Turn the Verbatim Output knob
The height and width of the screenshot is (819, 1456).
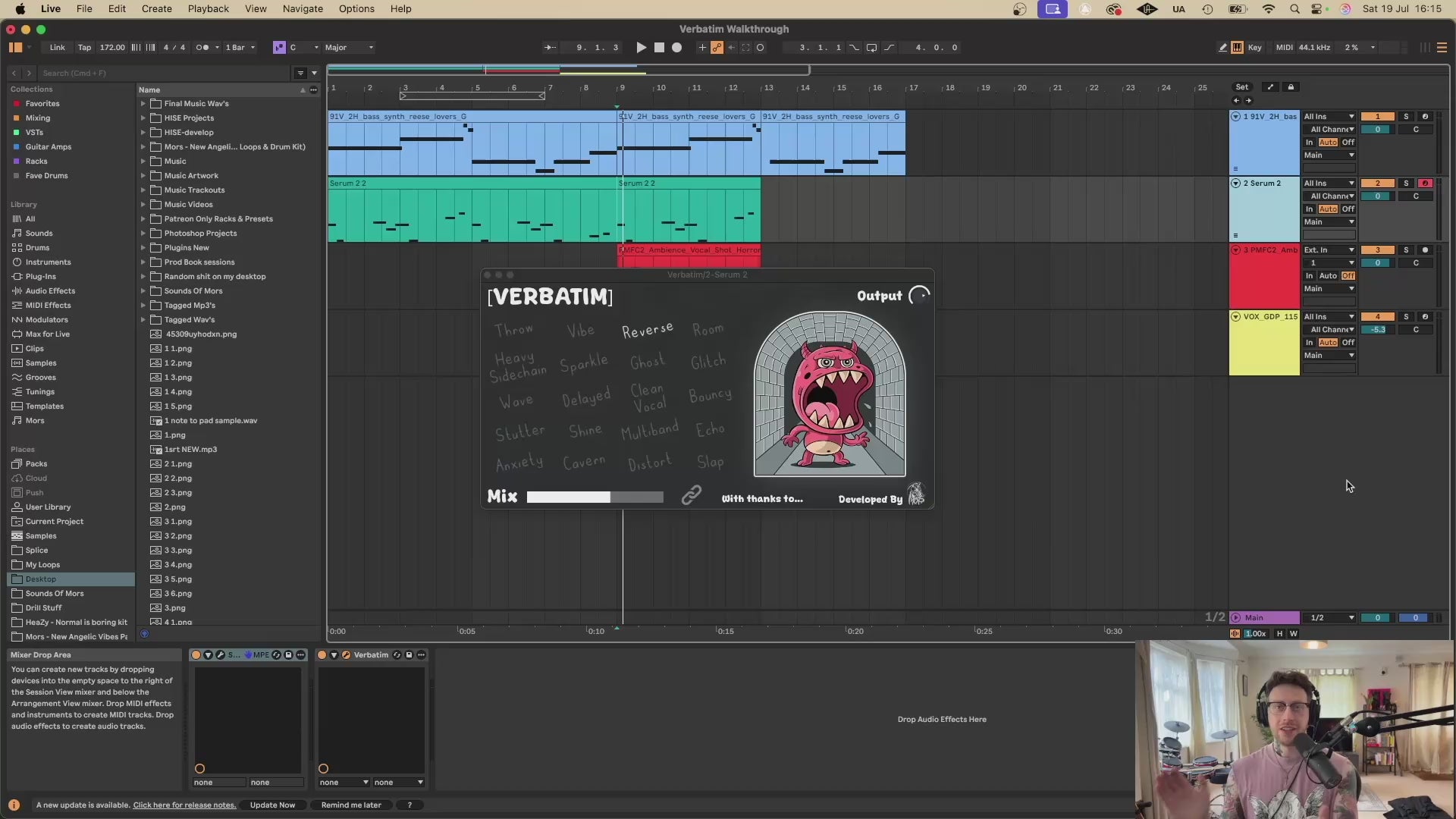tap(919, 296)
